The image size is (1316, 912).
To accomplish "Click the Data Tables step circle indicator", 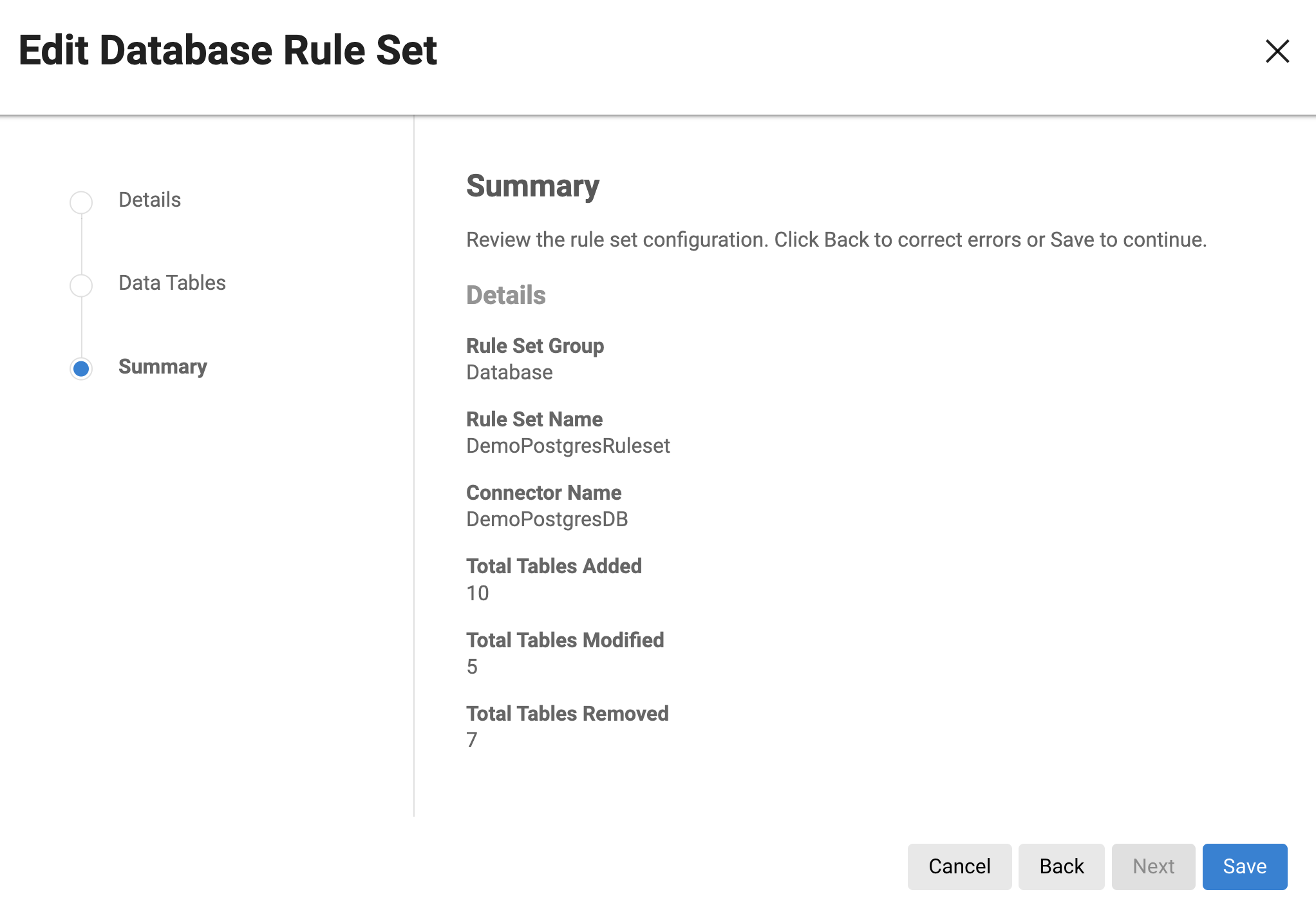I will [x=81, y=285].
